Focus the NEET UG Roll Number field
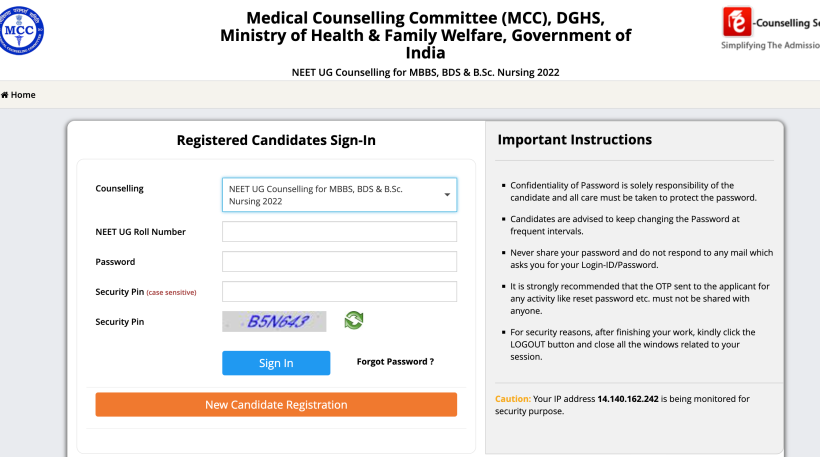 [x=339, y=232]
